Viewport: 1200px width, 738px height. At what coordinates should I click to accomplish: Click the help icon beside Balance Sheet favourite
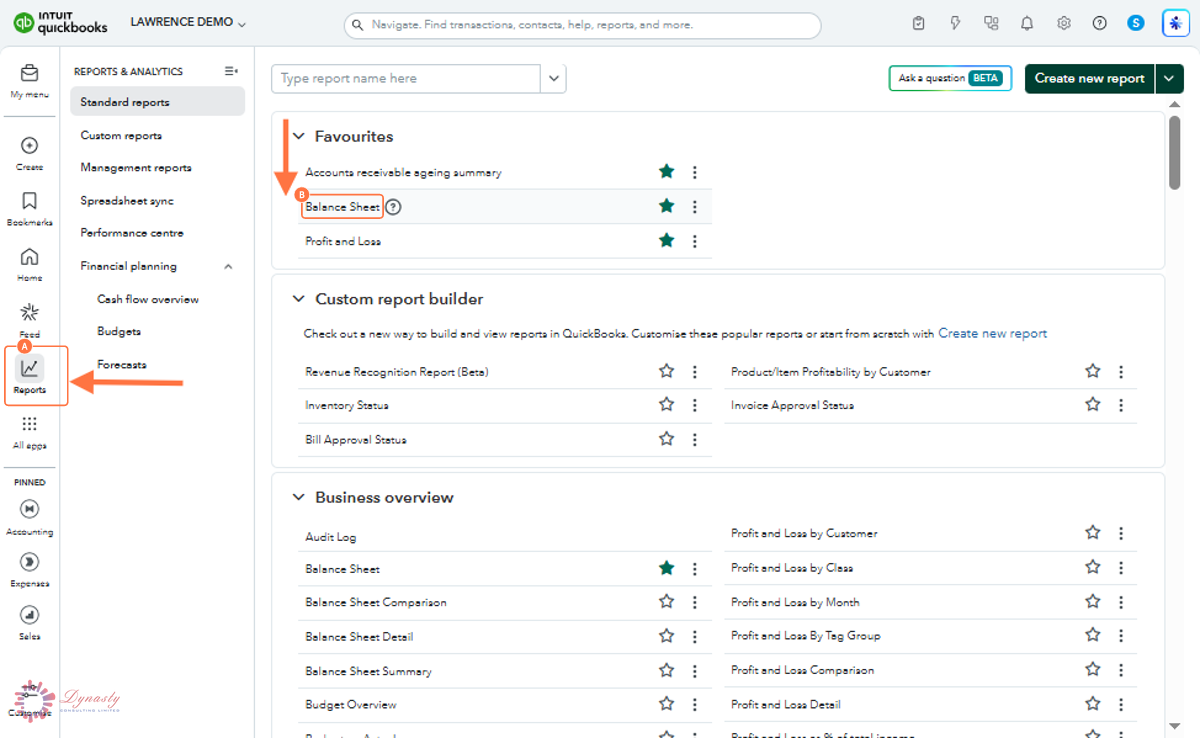pyautogui.click(x=393, y=207)
